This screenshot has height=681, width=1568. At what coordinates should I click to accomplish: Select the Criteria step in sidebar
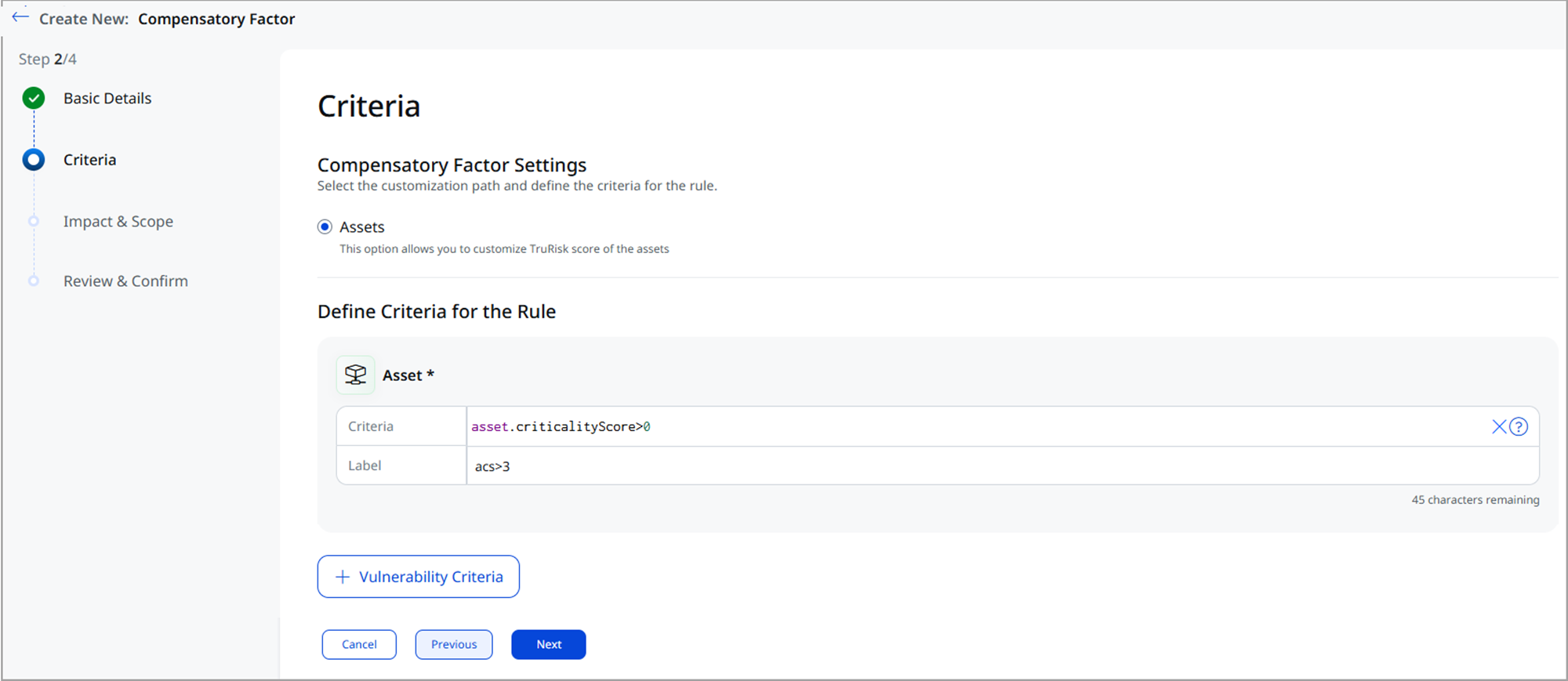pyautogui.click(x=89, y=160)
